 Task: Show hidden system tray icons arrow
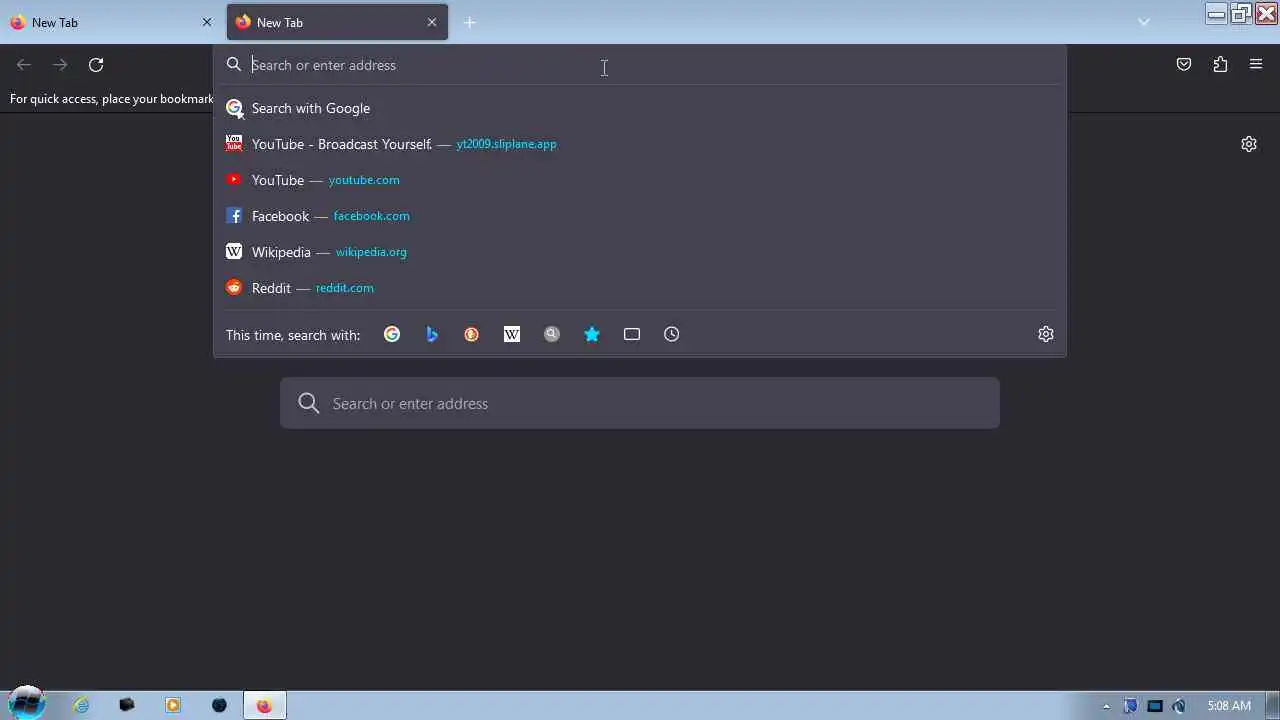click(1106, 706)
